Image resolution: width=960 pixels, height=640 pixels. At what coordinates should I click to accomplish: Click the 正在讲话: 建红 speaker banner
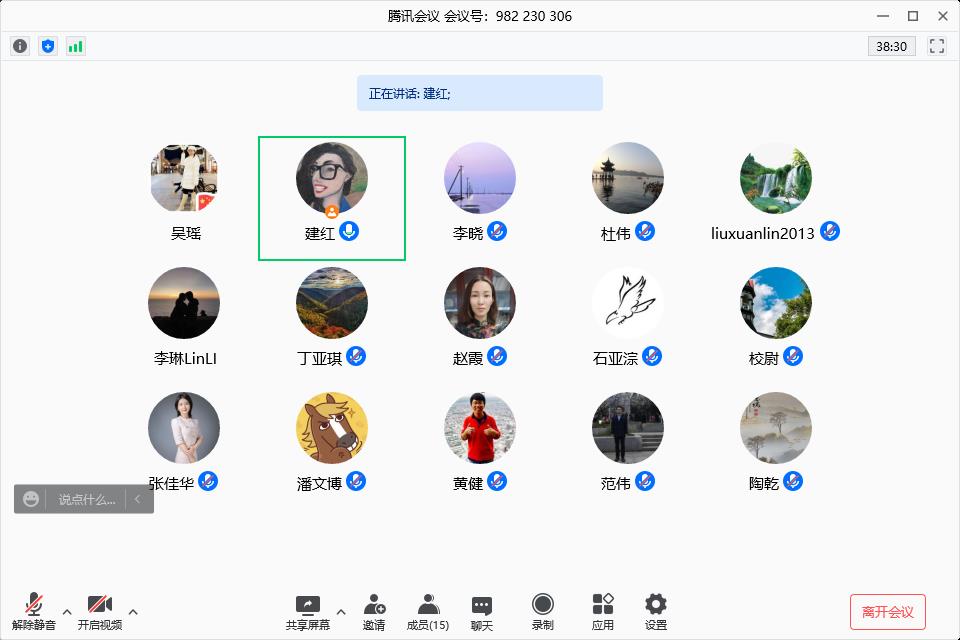click(480, 93)
